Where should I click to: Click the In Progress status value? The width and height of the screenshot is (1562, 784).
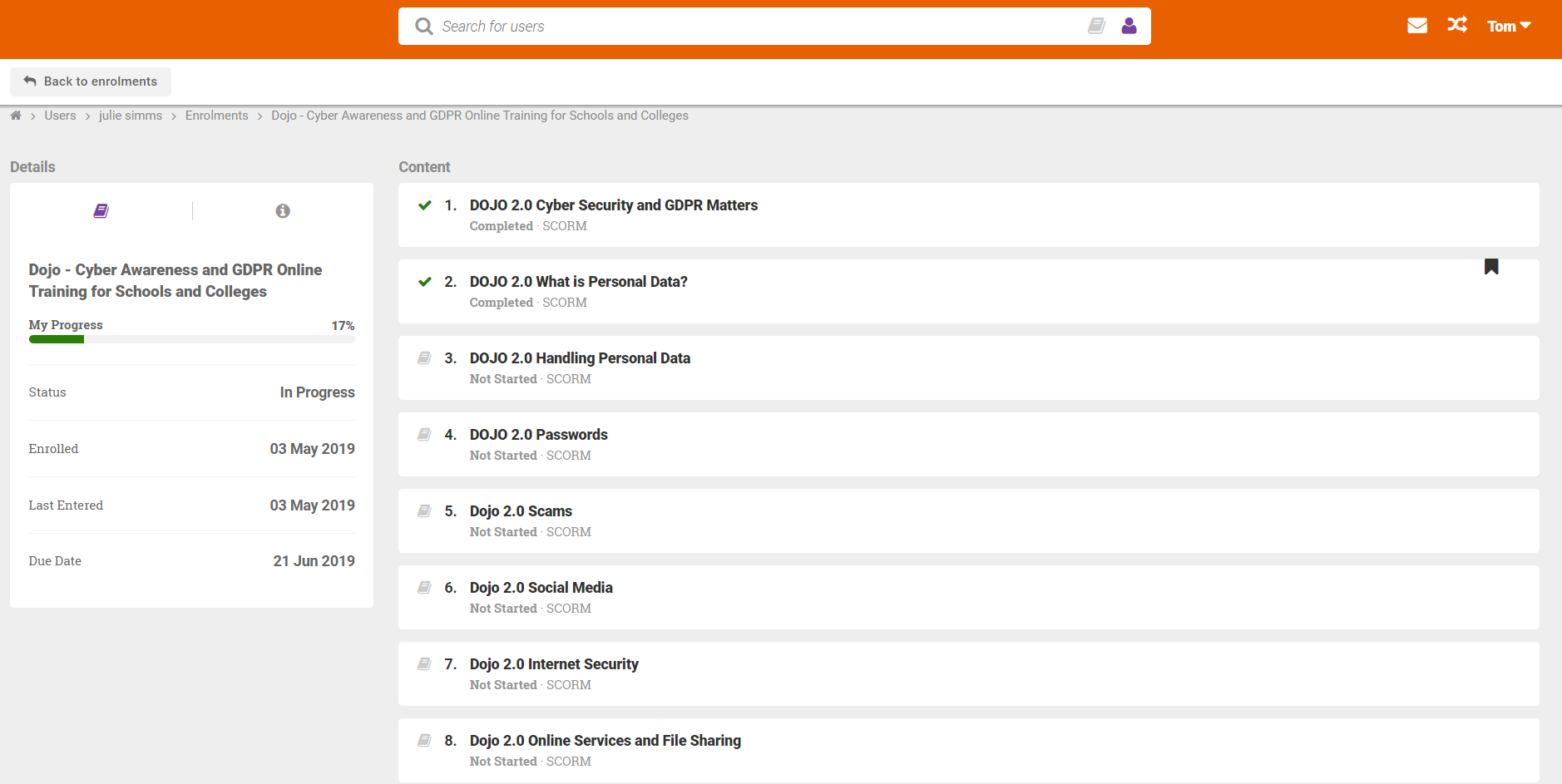point(317,392)
